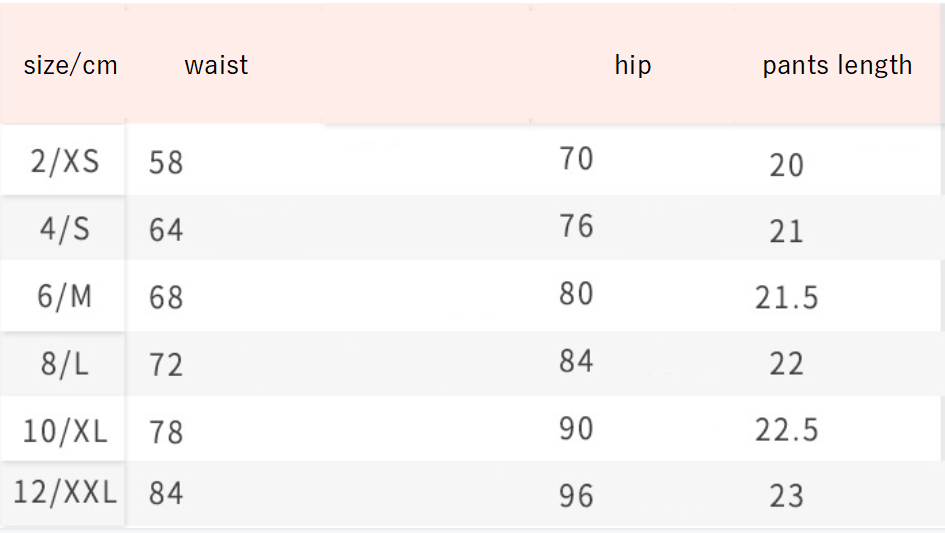Image resolution: width=945 pixels, height=533 pixels.
Task: Click the hip column header
Action: tap(632, 66)
